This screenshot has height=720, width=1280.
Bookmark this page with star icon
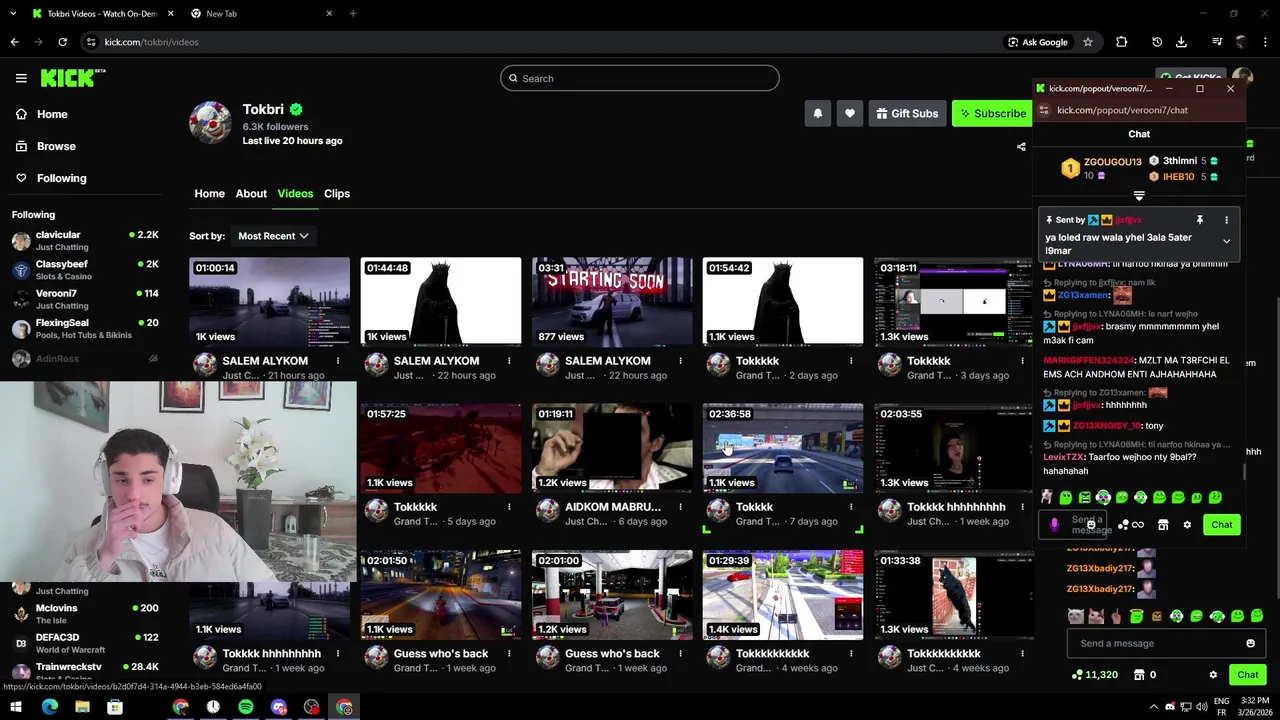(1088, 42)
